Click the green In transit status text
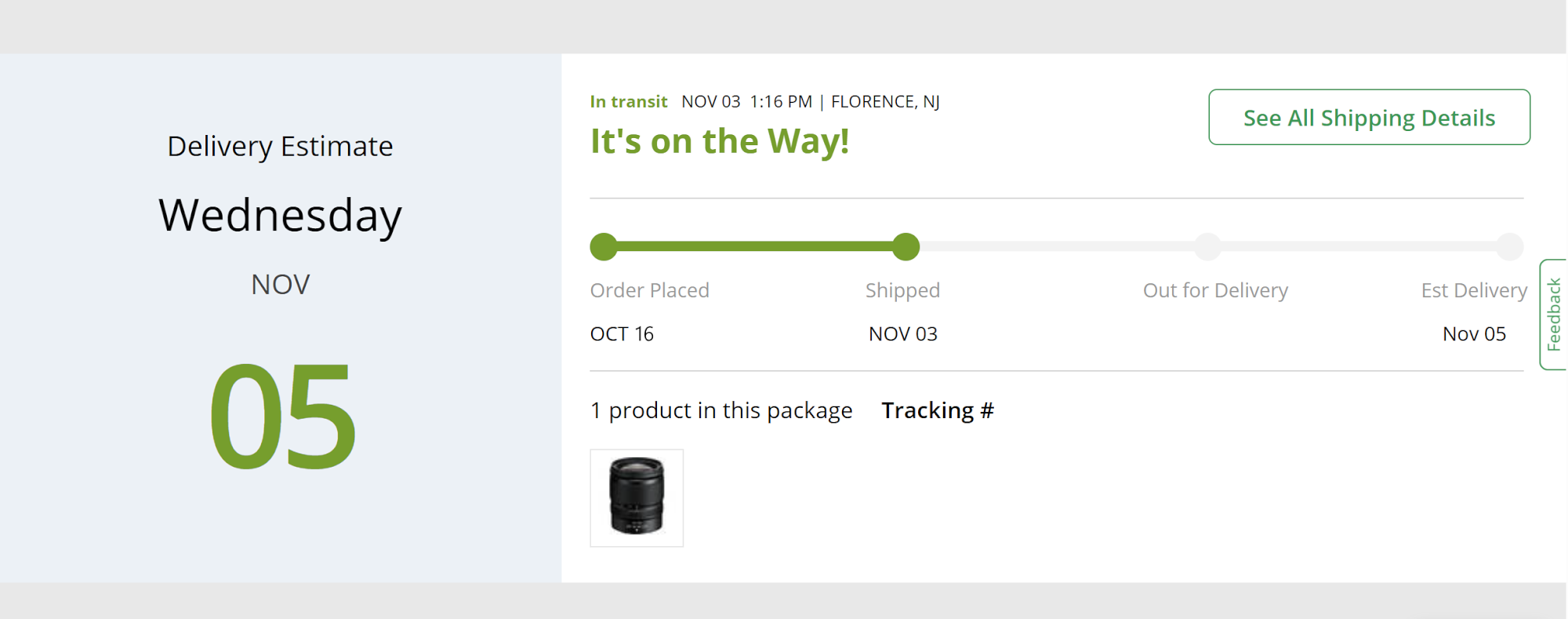This screenshot has height=619, width=1568. (629, 102)
